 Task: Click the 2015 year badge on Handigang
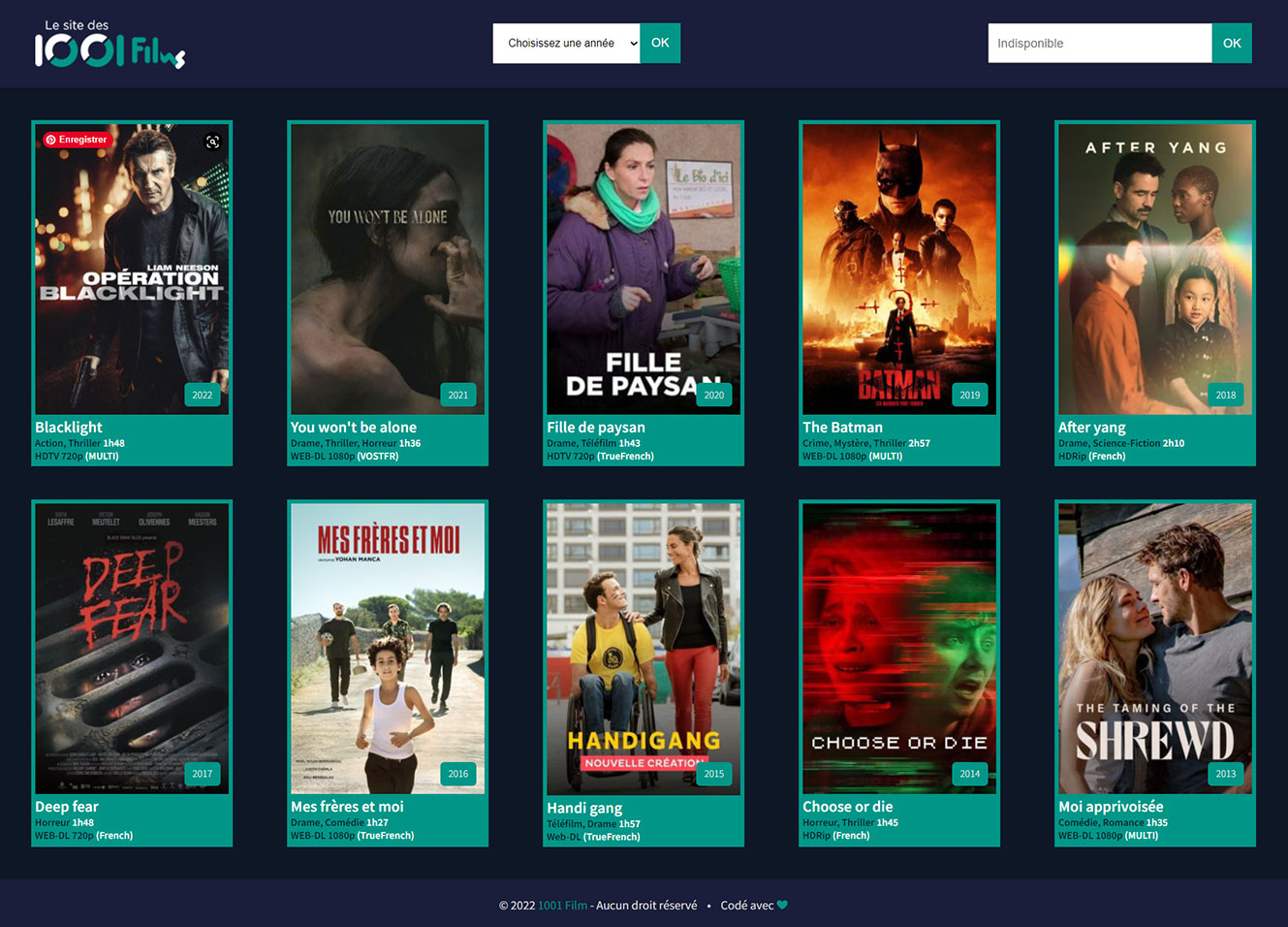pyautogui.click(x=714, y=774)
